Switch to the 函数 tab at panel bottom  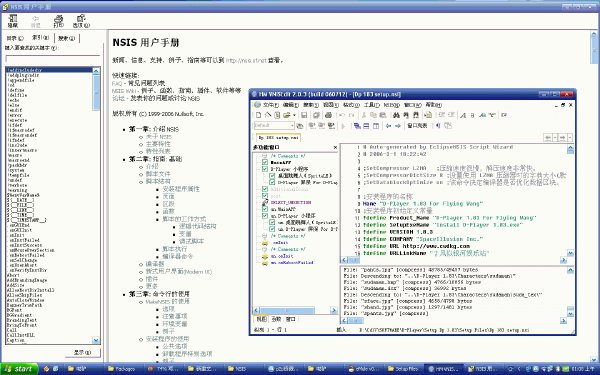click(x=276, y=319)
